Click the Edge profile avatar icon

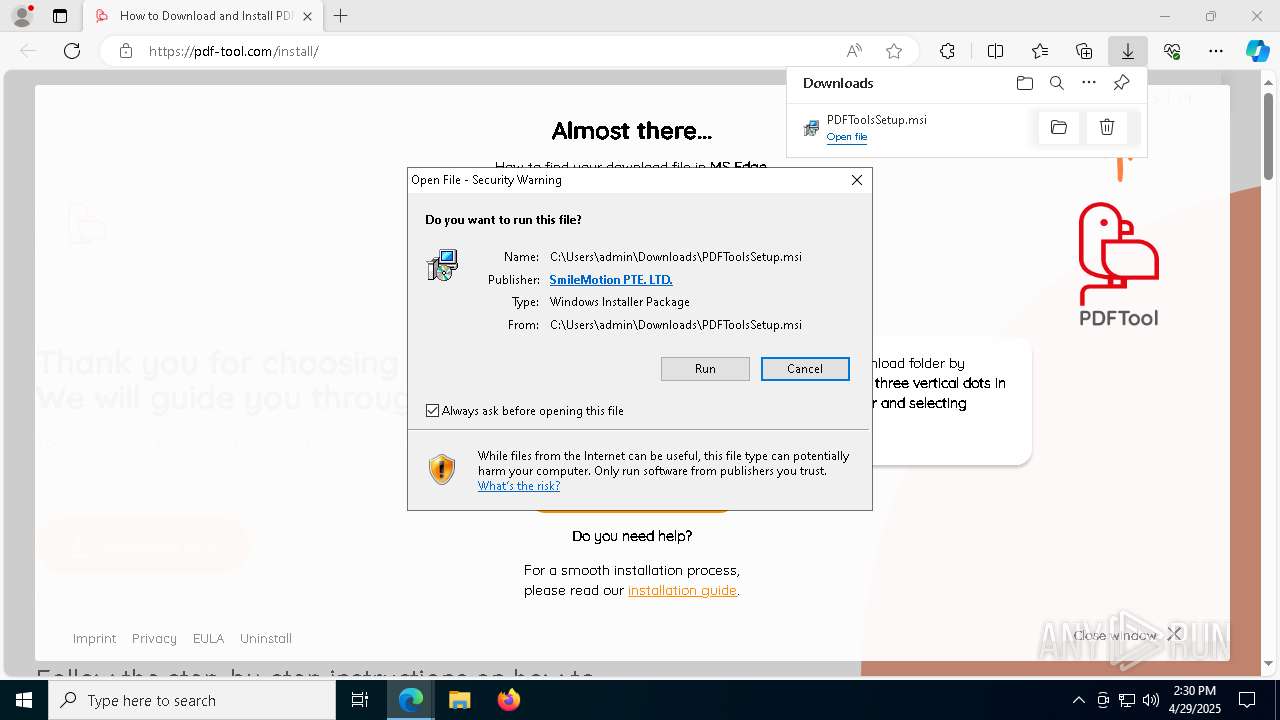(x=22, y=16)
